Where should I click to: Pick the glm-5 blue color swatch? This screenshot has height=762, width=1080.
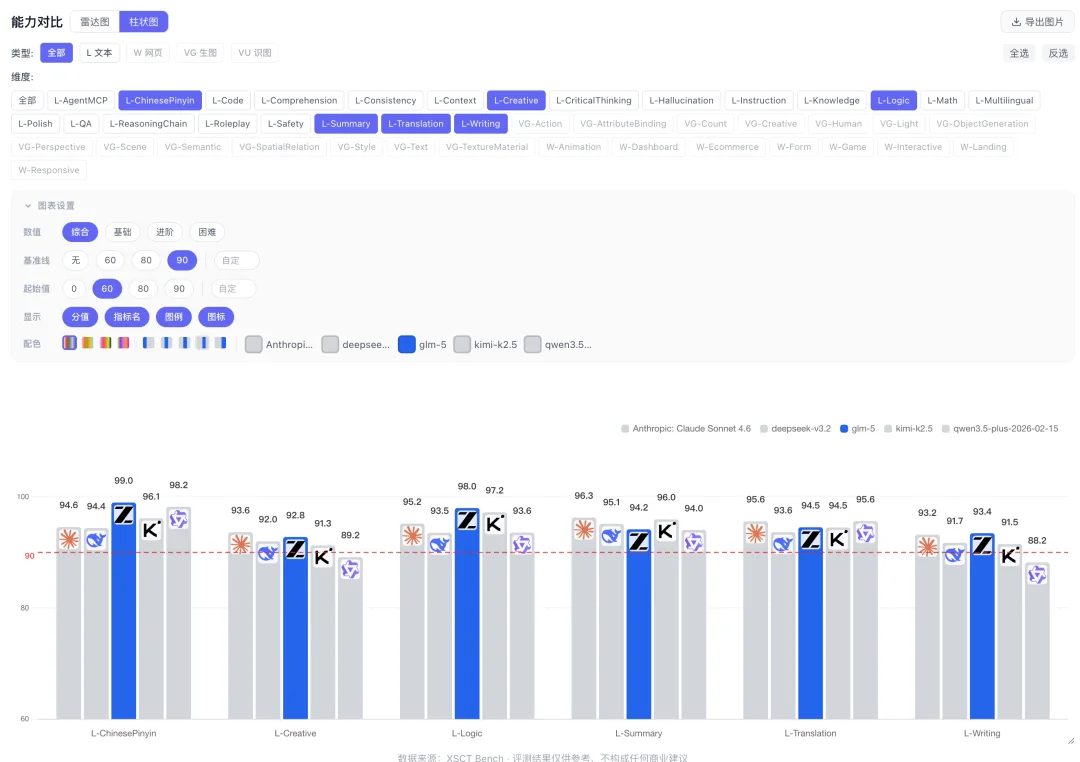[407, 344]
